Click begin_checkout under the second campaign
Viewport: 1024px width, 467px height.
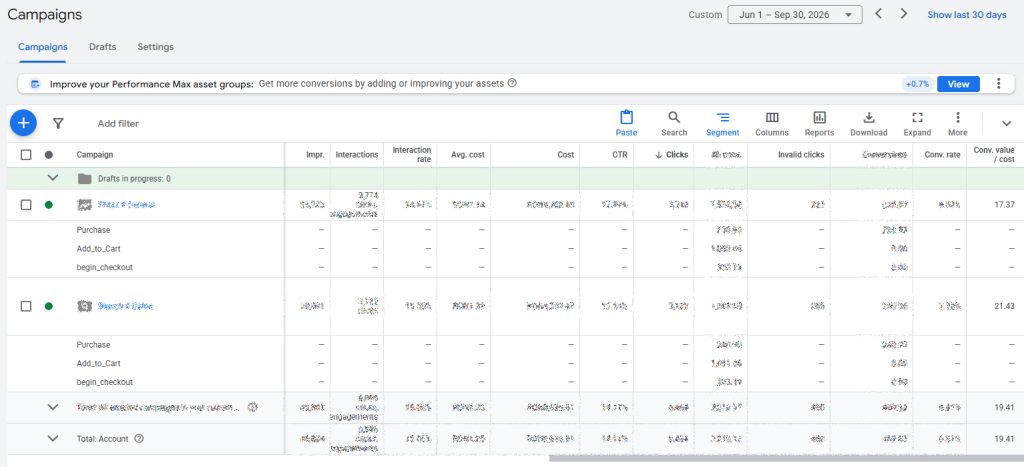(x=104, y=382)
